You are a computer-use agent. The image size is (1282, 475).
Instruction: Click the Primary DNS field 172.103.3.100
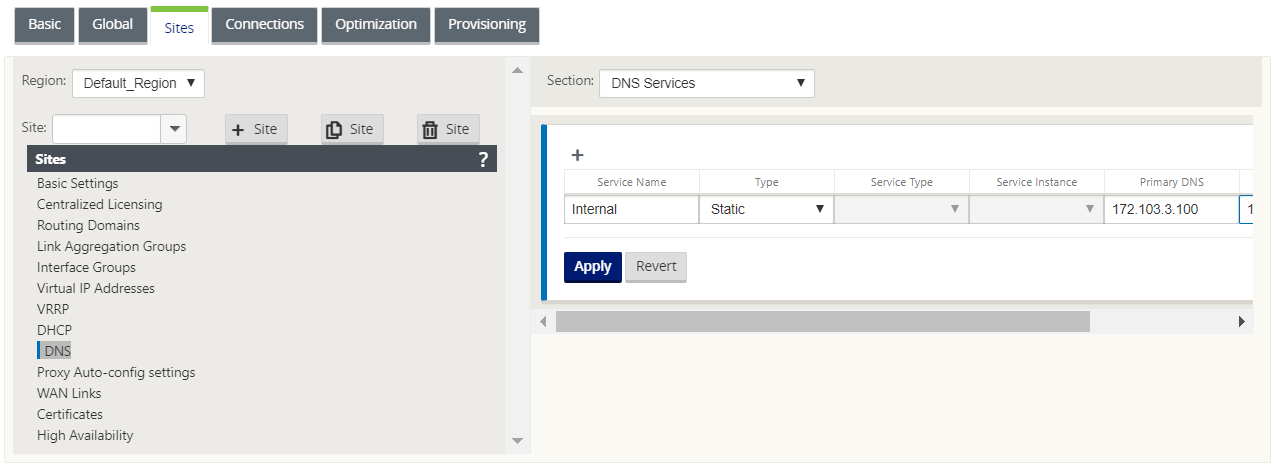click(1171, 209)
